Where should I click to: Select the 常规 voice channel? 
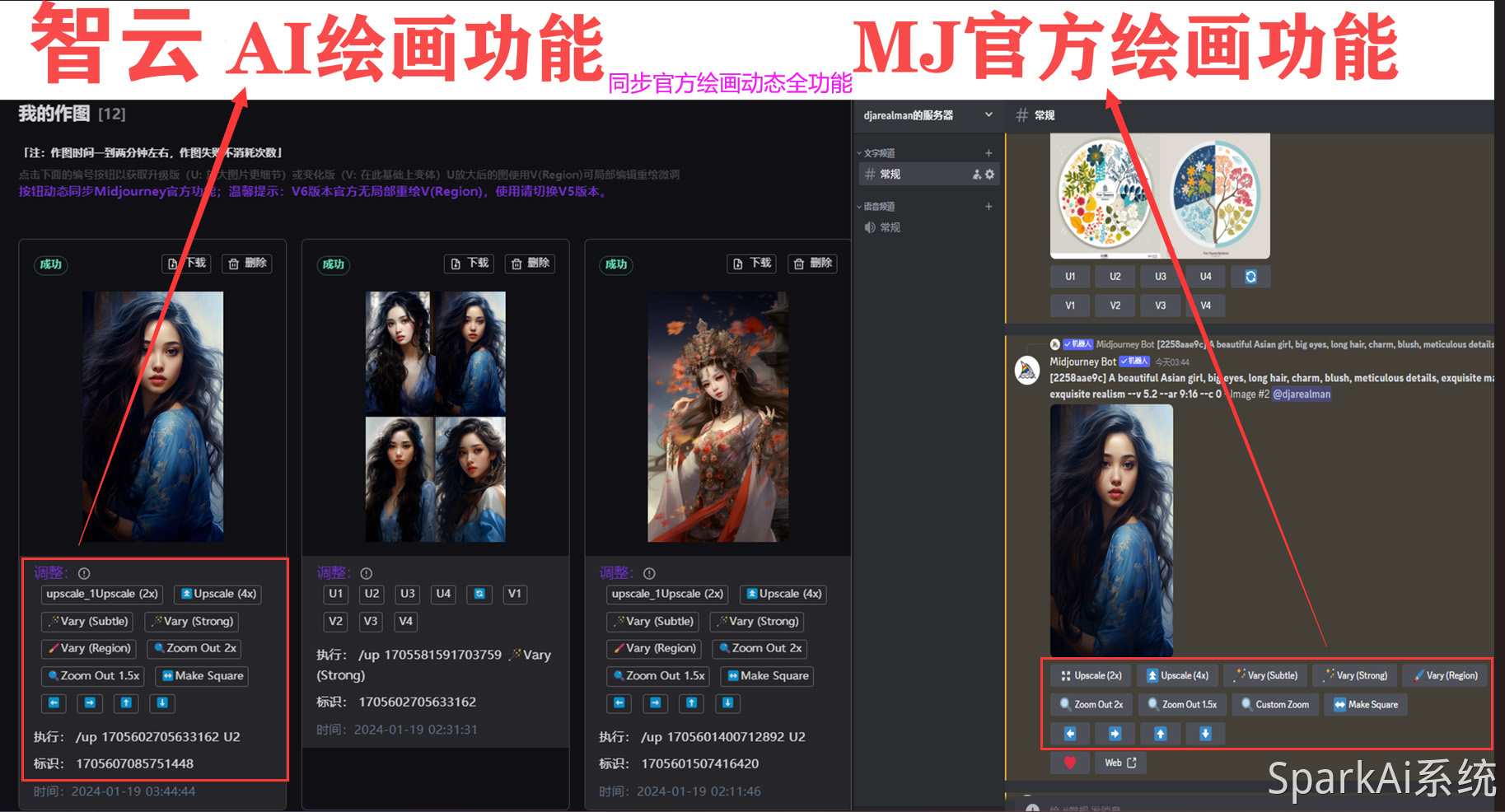tap(890, 227)
